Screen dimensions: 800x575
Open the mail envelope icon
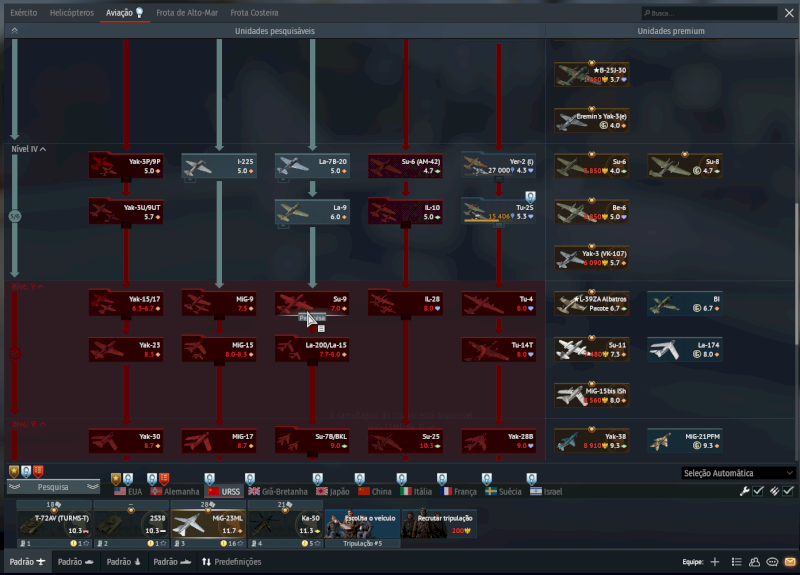pos(790,562)
